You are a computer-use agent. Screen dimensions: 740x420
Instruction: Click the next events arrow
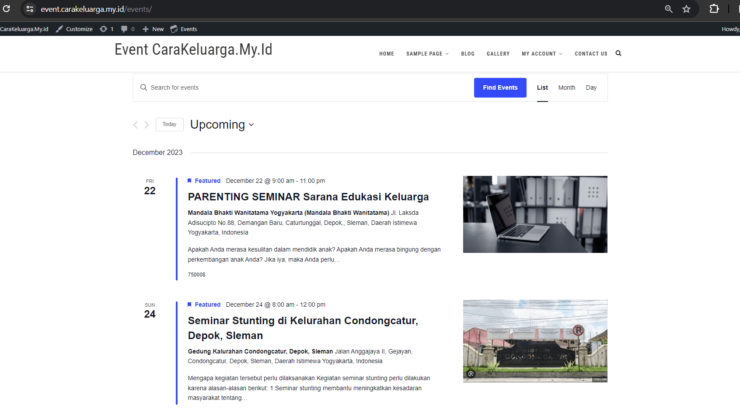[147, 125]
